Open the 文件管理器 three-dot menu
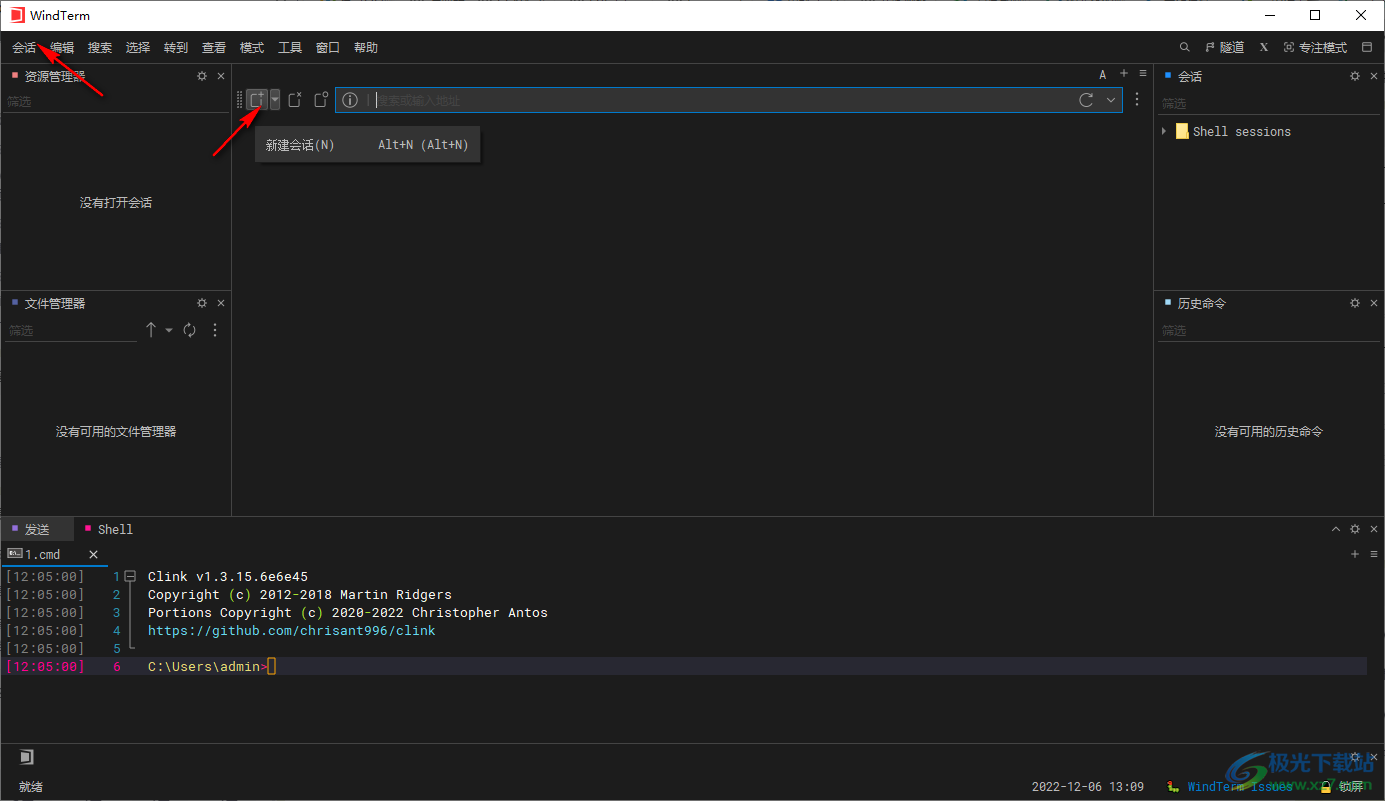 pos(215,330)
